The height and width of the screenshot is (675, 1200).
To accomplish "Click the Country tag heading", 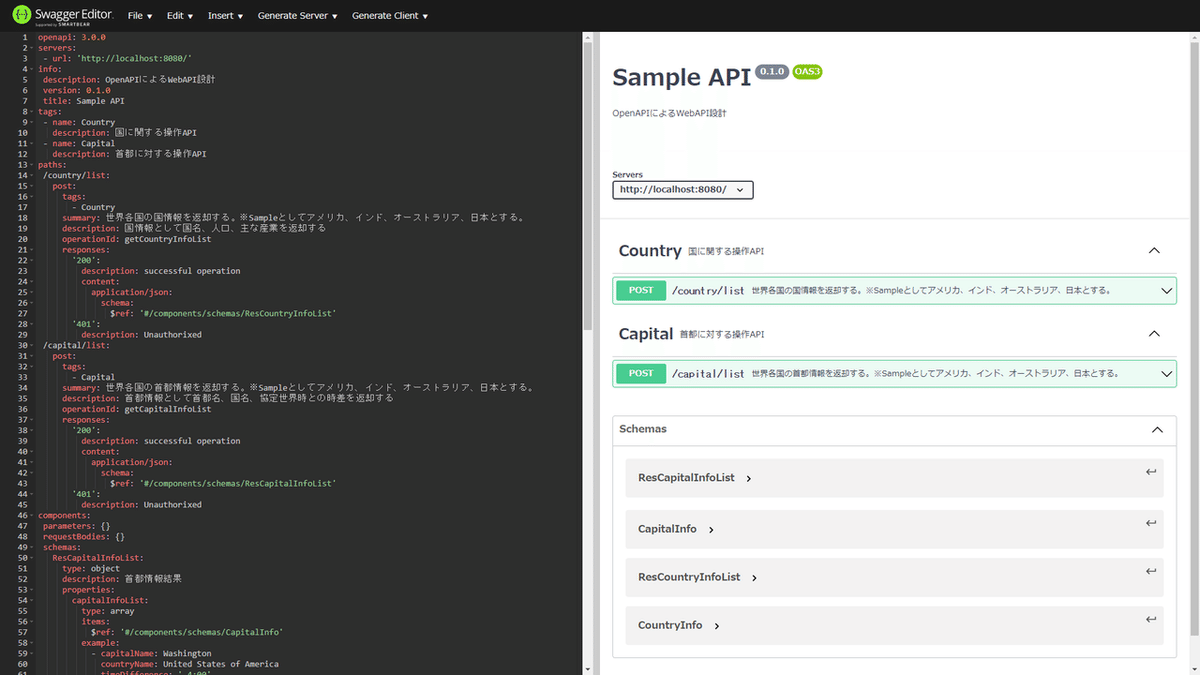I will 650,251.
